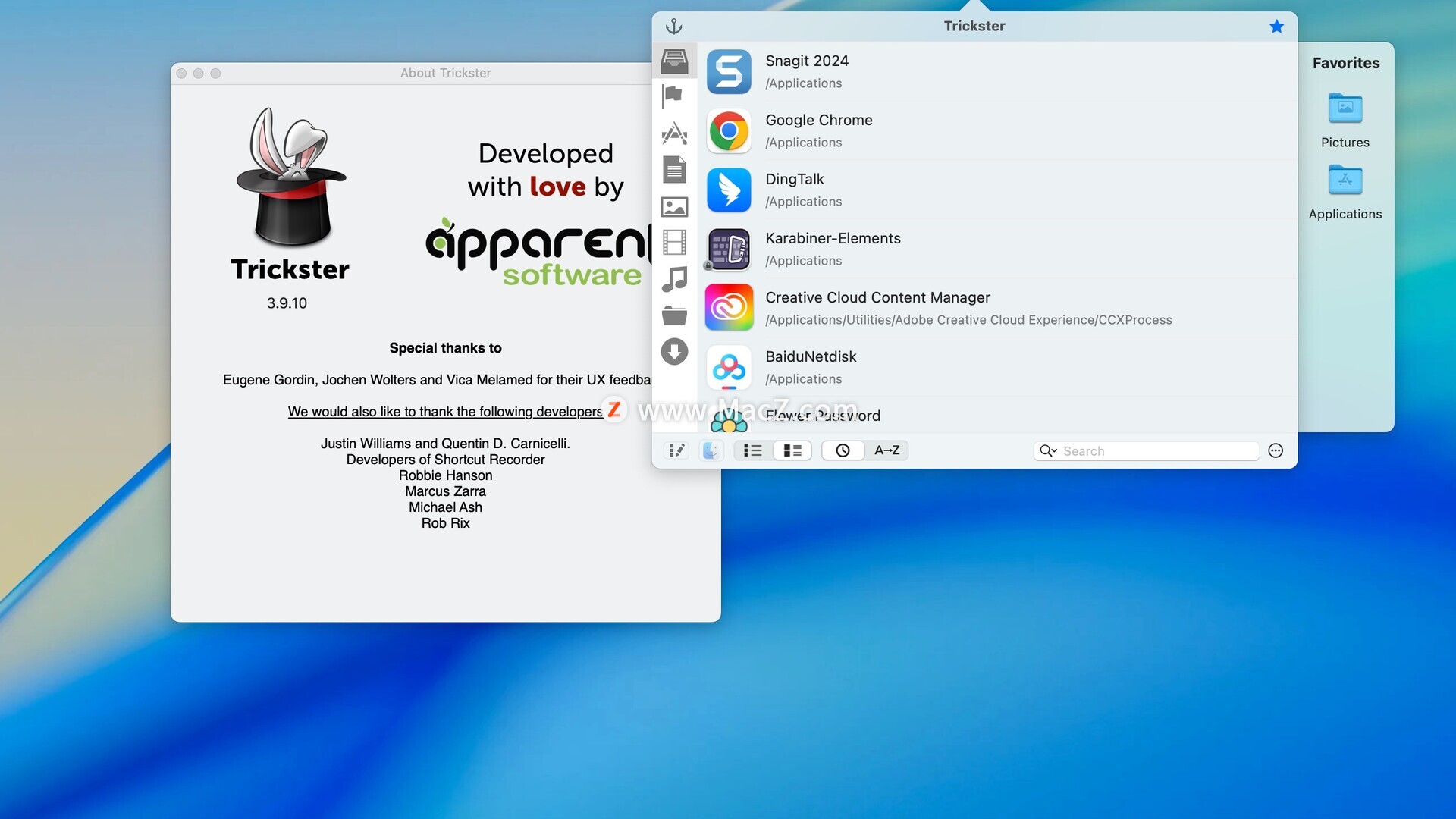This screenshot has width=1456, height=819.
Task: Select the Images filter in sidebar
Action: (x=674, y=206)
